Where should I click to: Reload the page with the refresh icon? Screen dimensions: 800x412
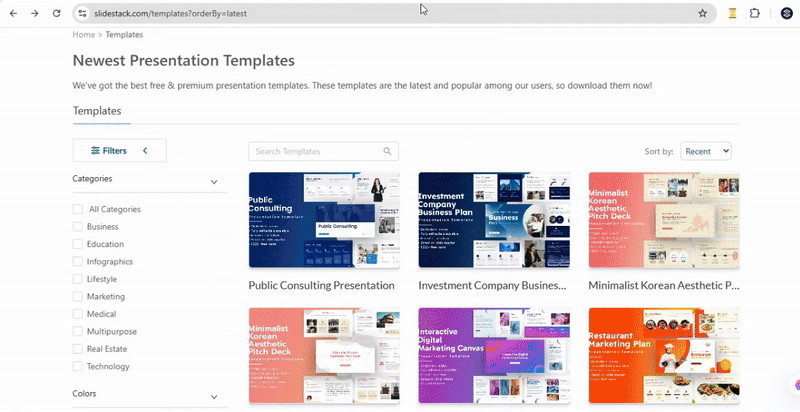(x=56, y=14)
